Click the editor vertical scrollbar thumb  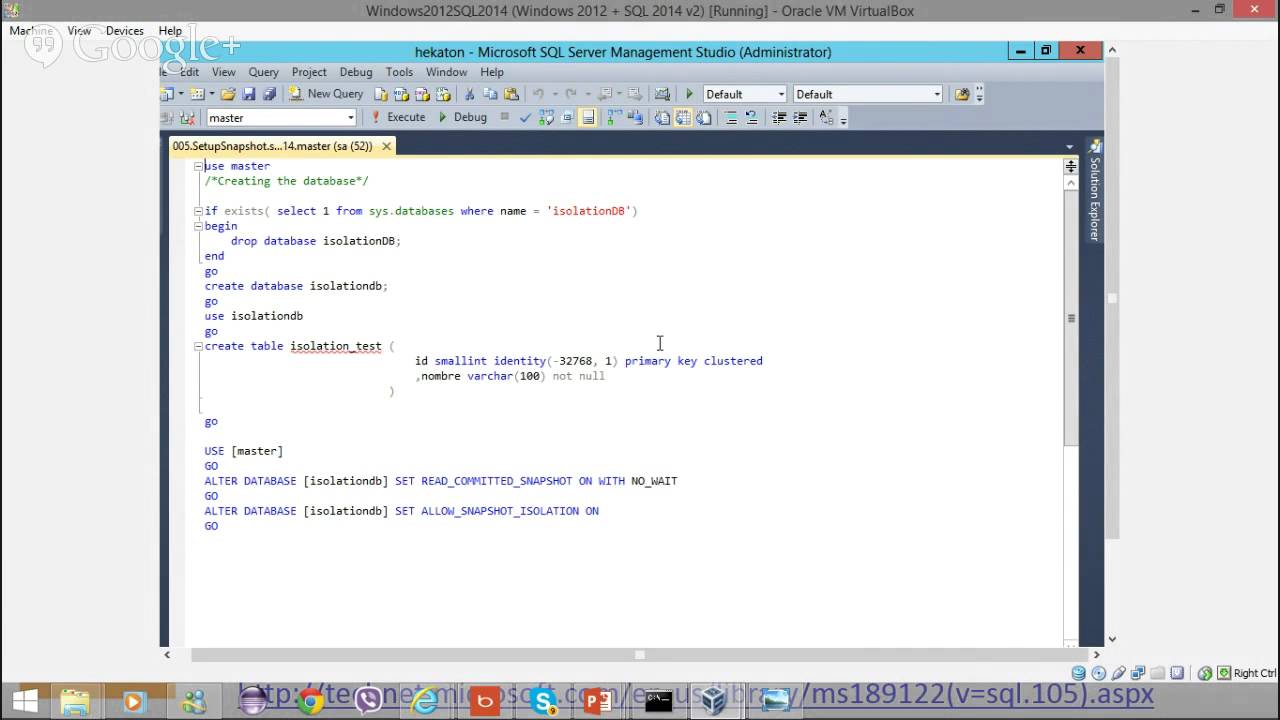pos(1071,318)
